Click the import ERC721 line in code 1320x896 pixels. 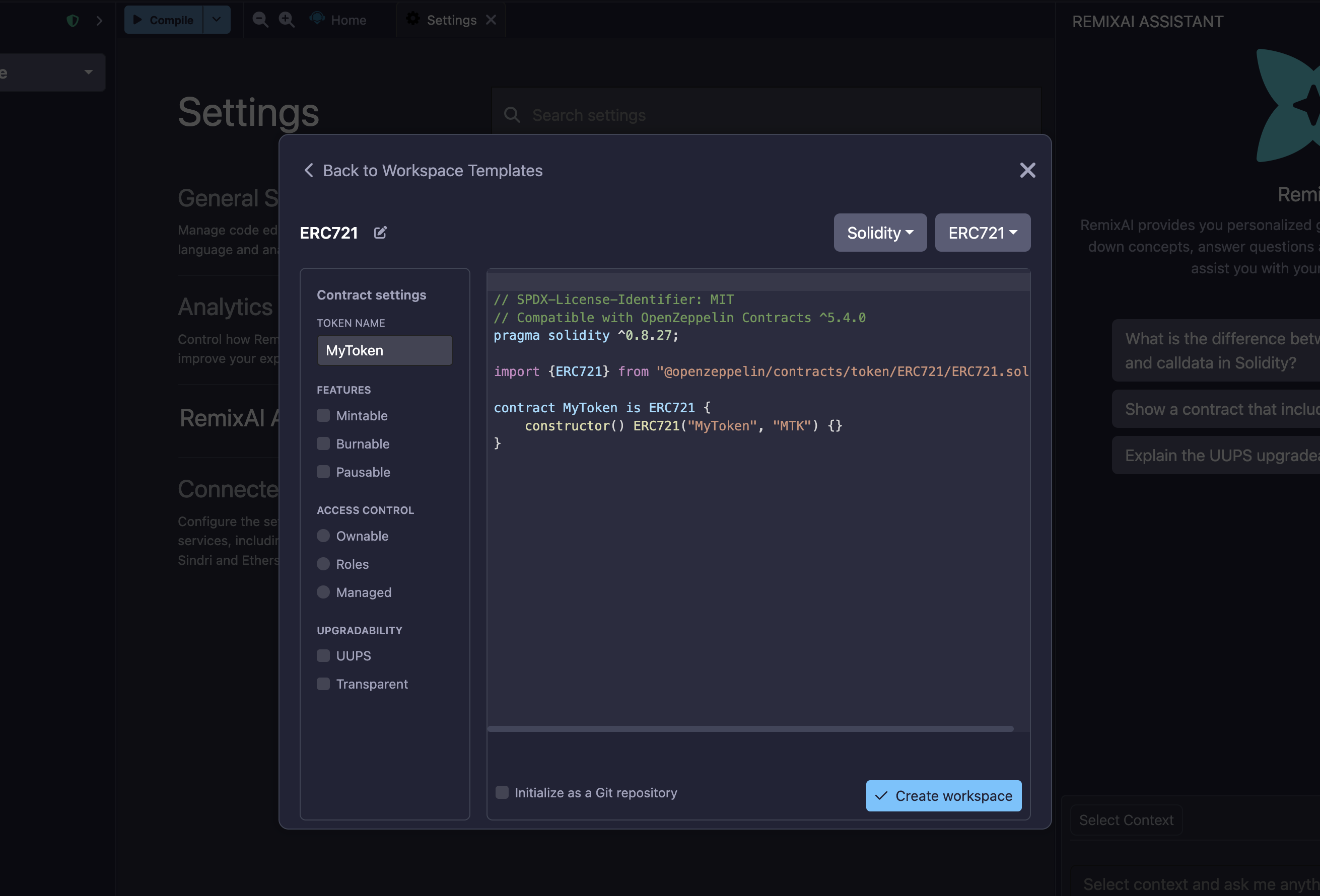coord(761,371)
